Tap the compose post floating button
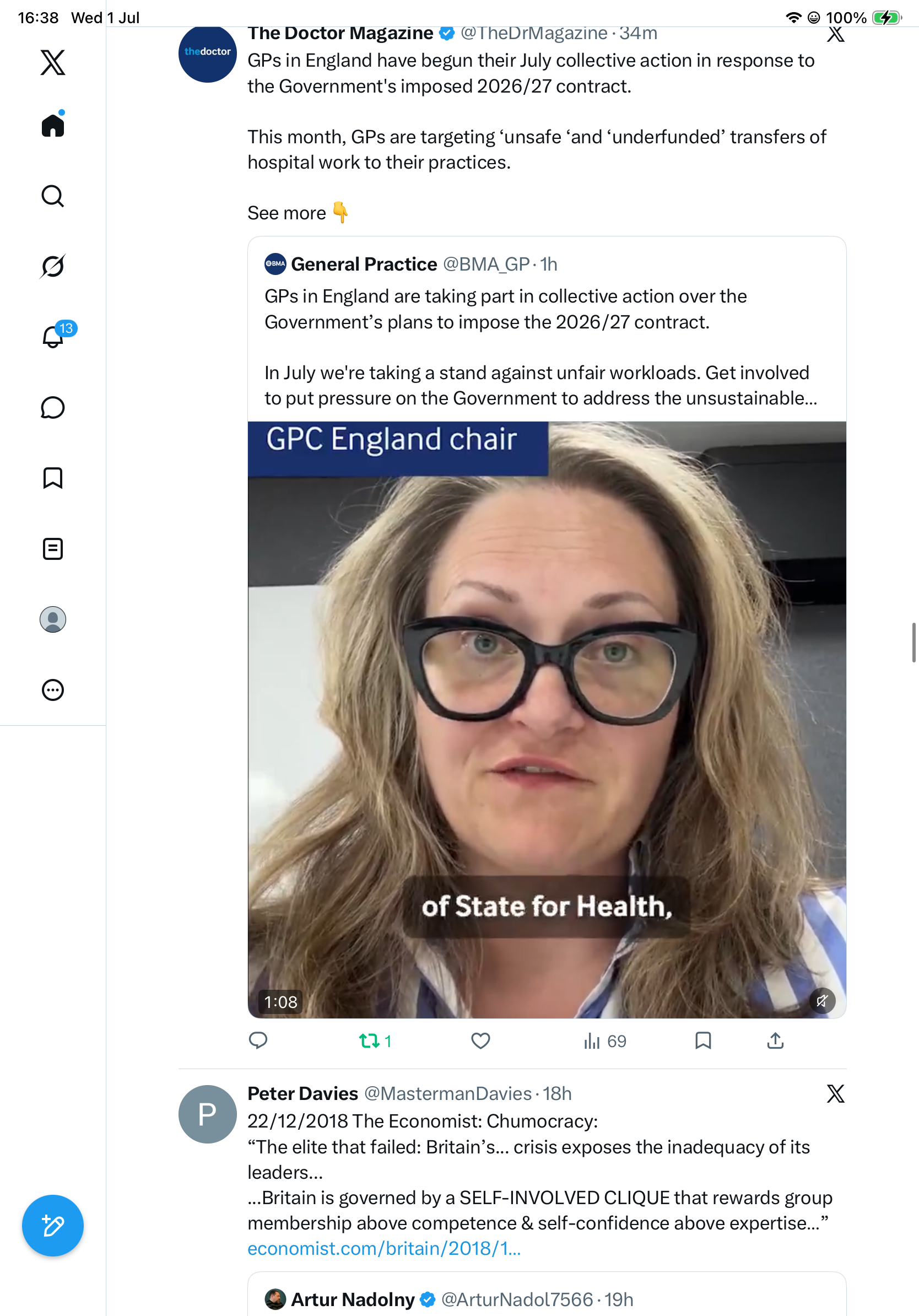The width and height of the screenshot is (919, 1316). click(53, 1226)
